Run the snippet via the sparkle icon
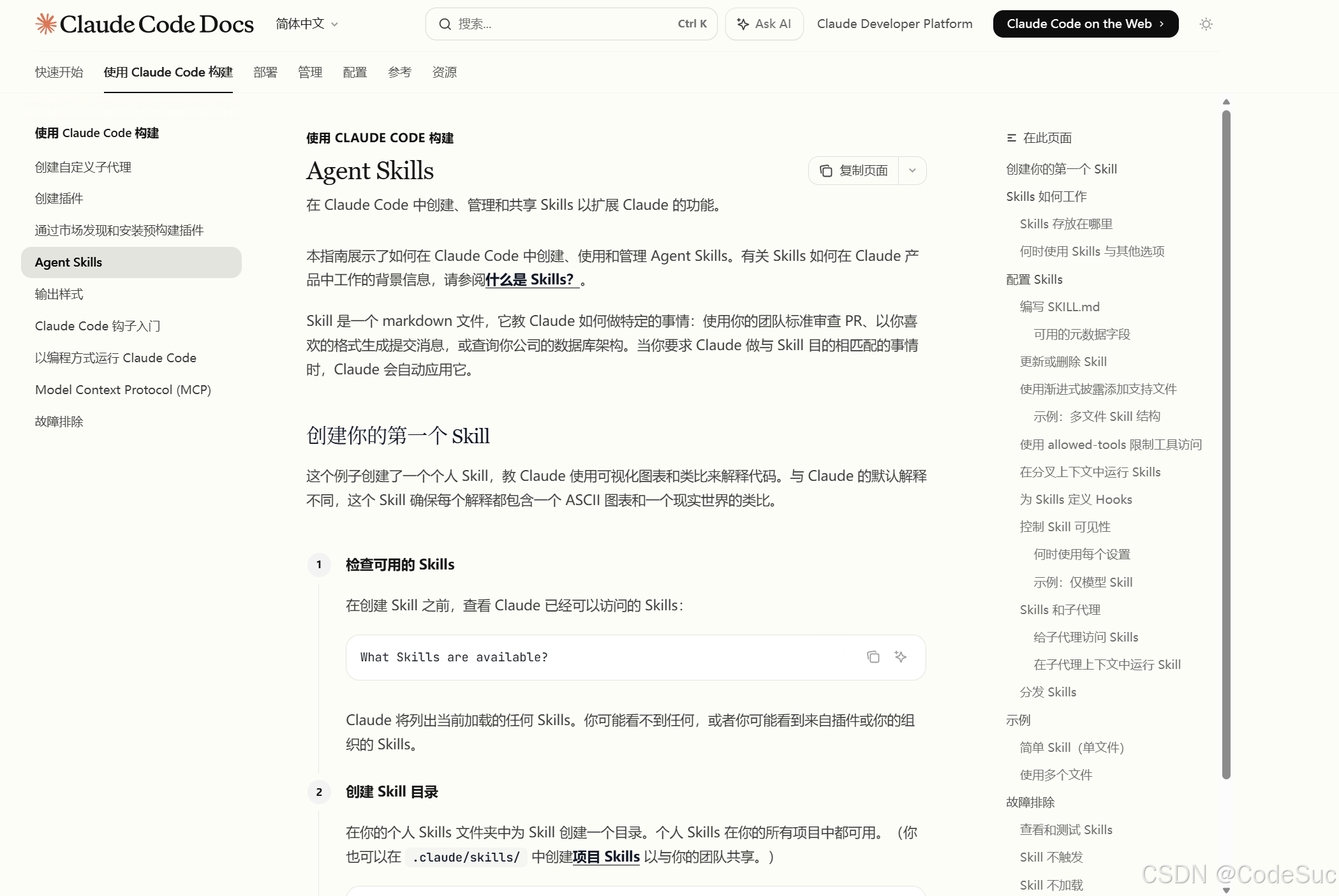 pos(900,657)
